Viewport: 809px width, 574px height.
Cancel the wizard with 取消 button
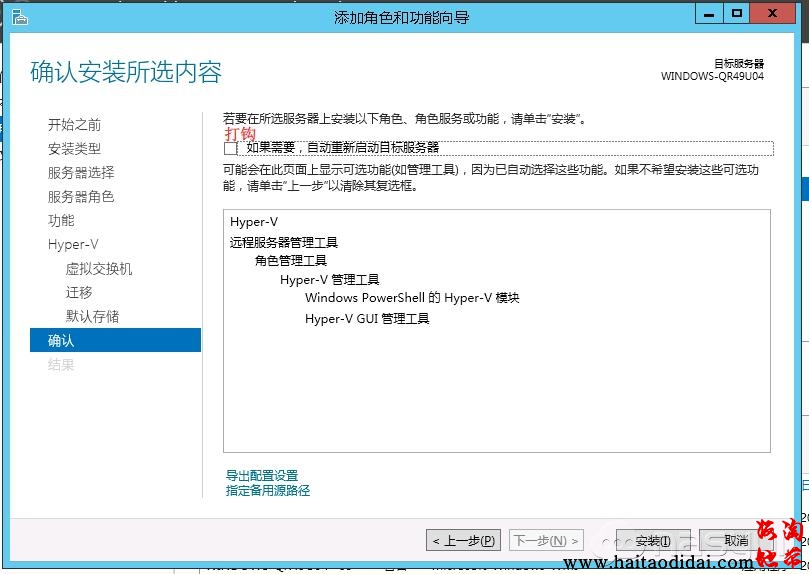pyautogui.click(x=735, y=541)
